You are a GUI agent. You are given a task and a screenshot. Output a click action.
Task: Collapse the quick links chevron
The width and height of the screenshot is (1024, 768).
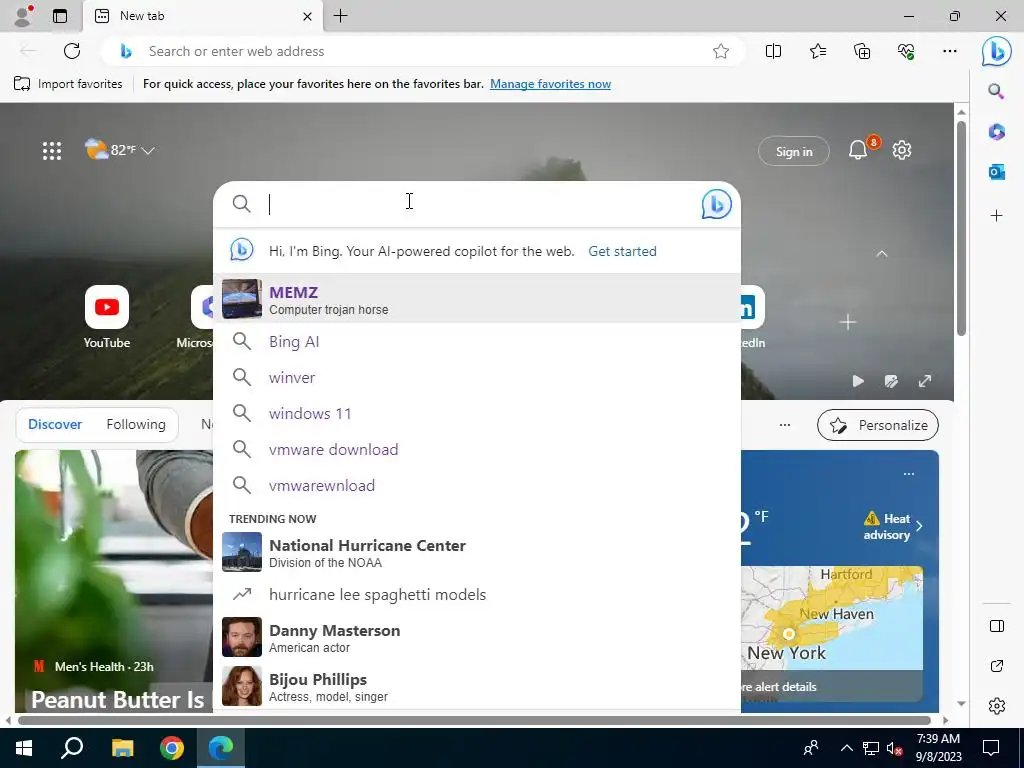click(882, 254)
